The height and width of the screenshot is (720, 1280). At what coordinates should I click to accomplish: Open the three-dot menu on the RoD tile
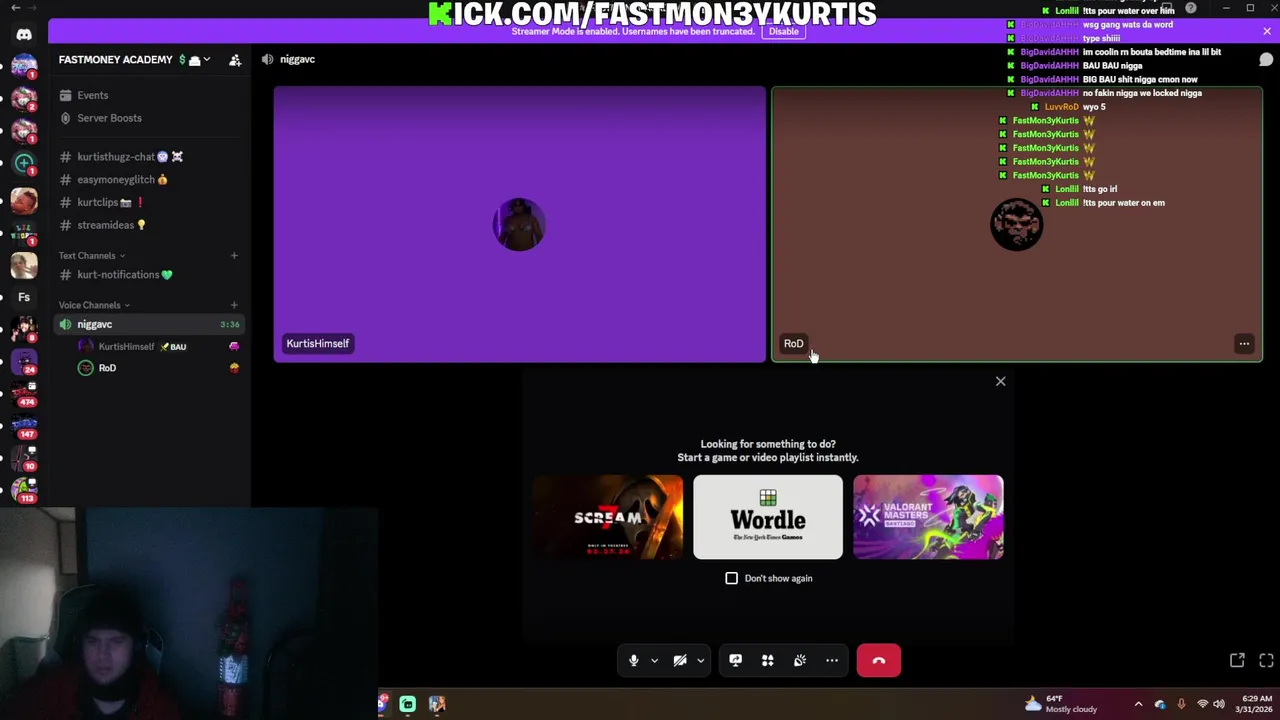coord(1244,344)
